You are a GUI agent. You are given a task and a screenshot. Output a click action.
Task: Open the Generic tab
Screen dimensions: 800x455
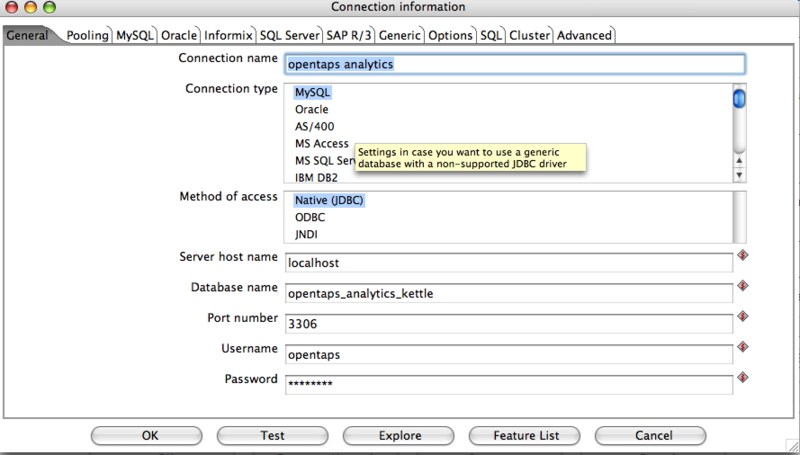click(x=399, y=35)
